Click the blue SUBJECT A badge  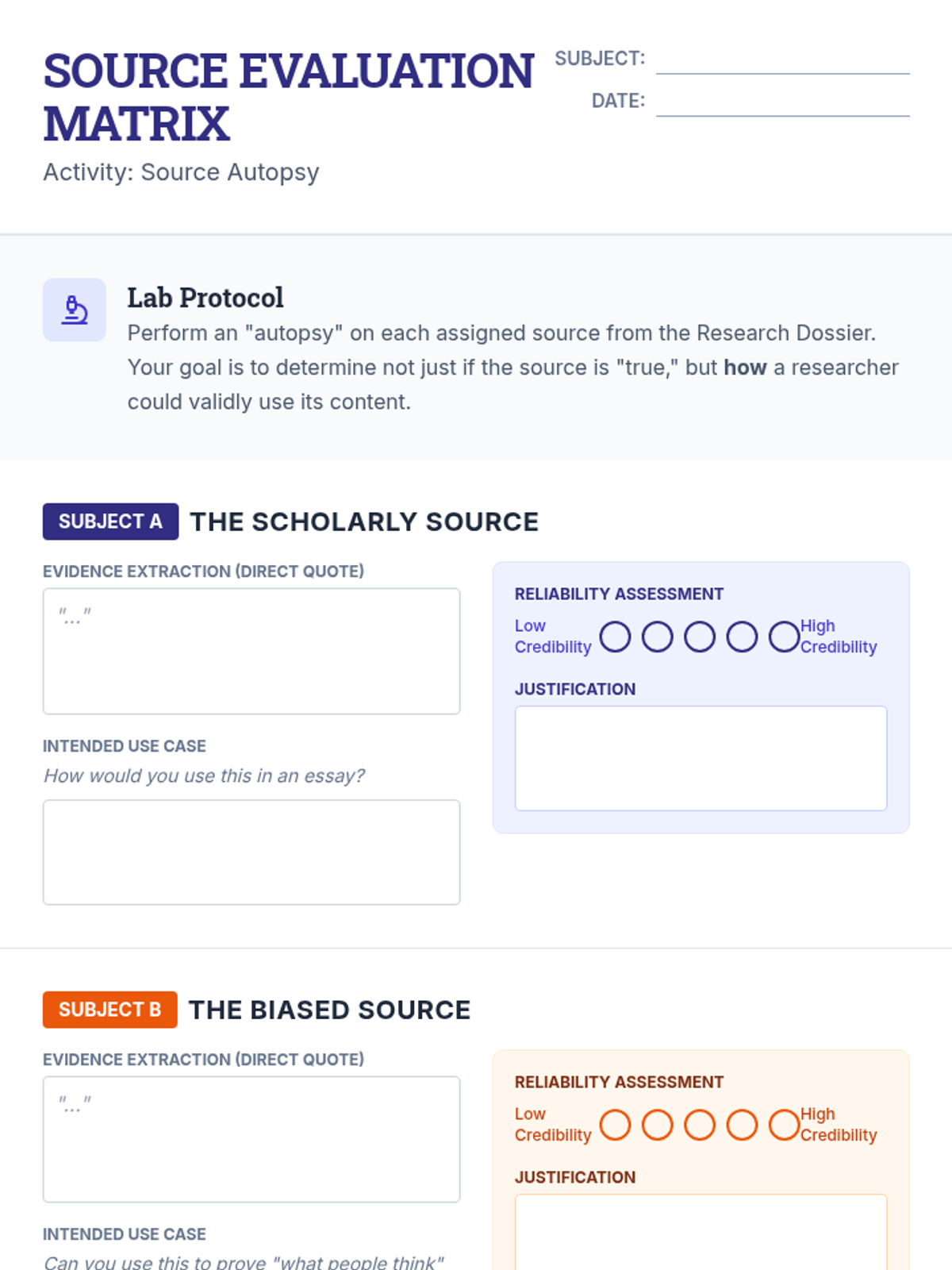pyautogui.click(x=110, y=521)
